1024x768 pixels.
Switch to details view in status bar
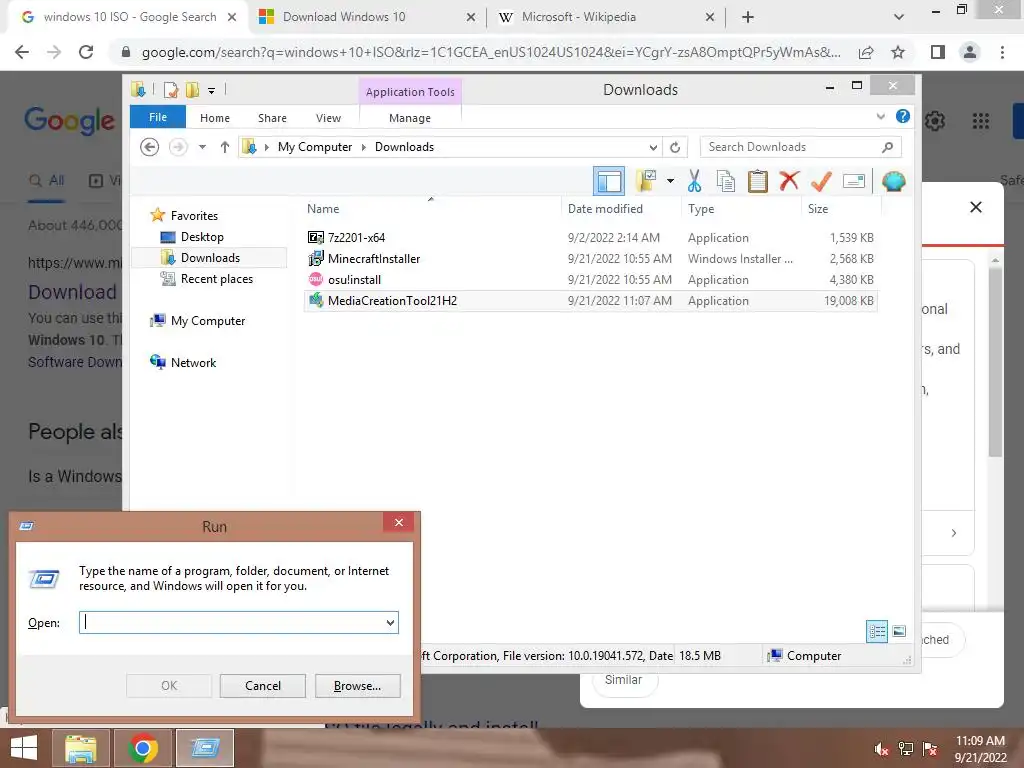pos(876,631)
